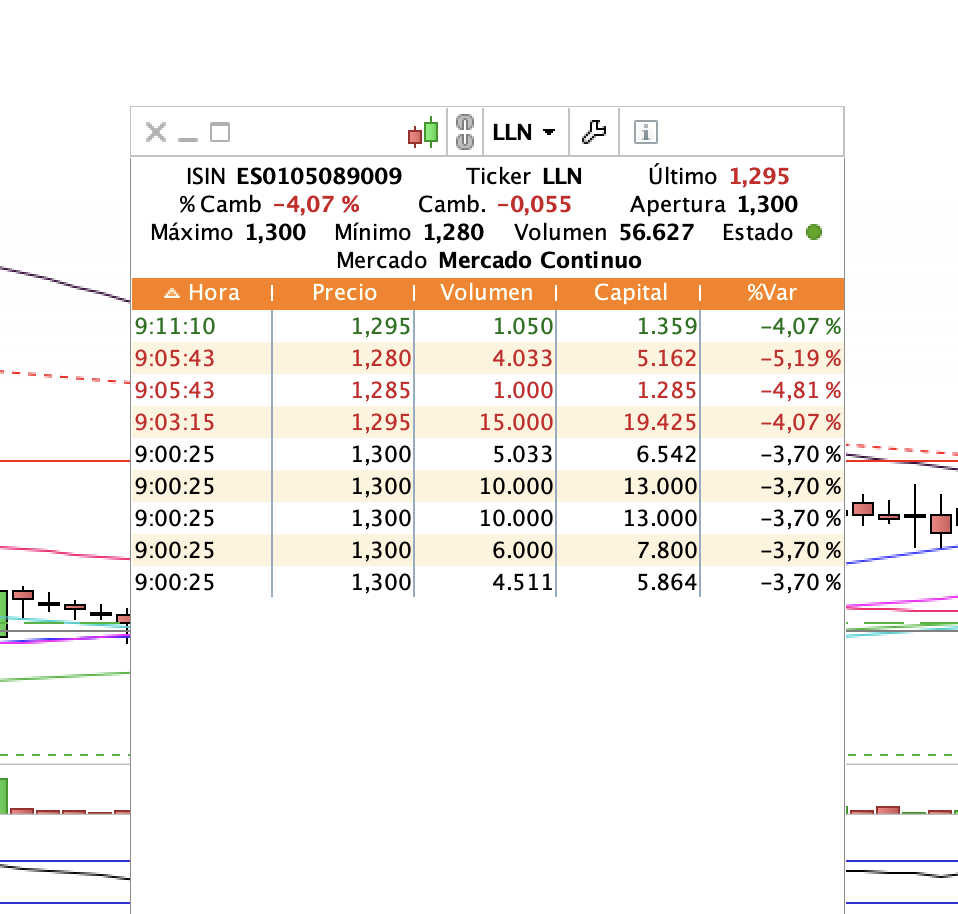Click the green Estado status indicator
Viewport: 958px width, 914px height.
tap(814, 232)
